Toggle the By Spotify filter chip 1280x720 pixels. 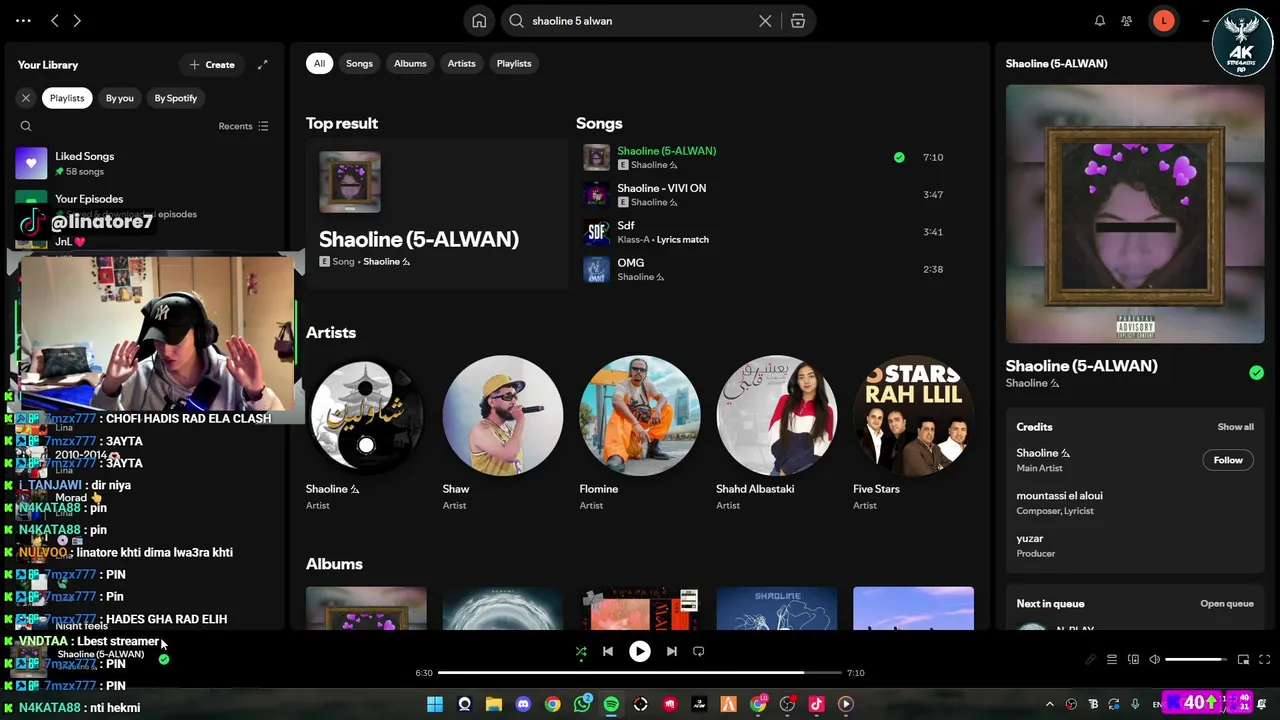176,98
